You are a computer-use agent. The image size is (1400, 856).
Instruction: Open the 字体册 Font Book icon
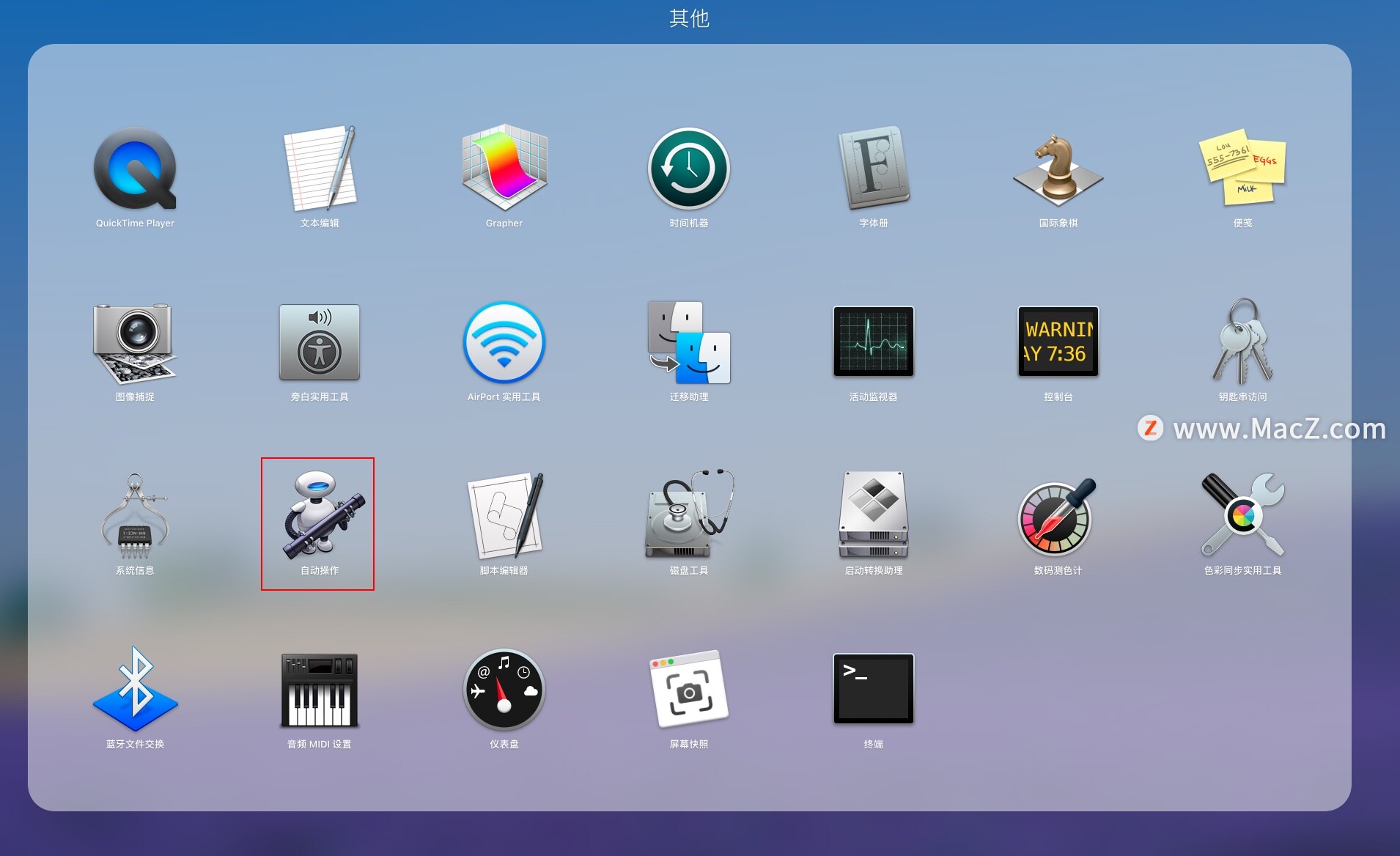pyautogui.click(x=874, y=169)
